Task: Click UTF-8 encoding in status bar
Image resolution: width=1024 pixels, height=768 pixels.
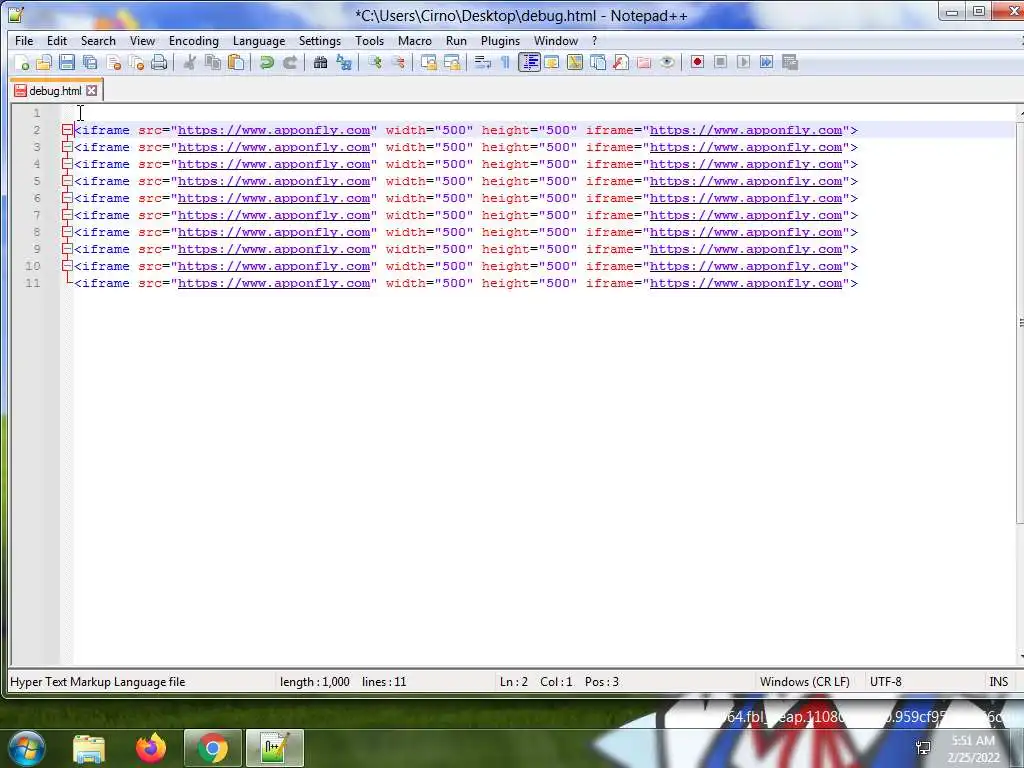Action: [886, 682]
